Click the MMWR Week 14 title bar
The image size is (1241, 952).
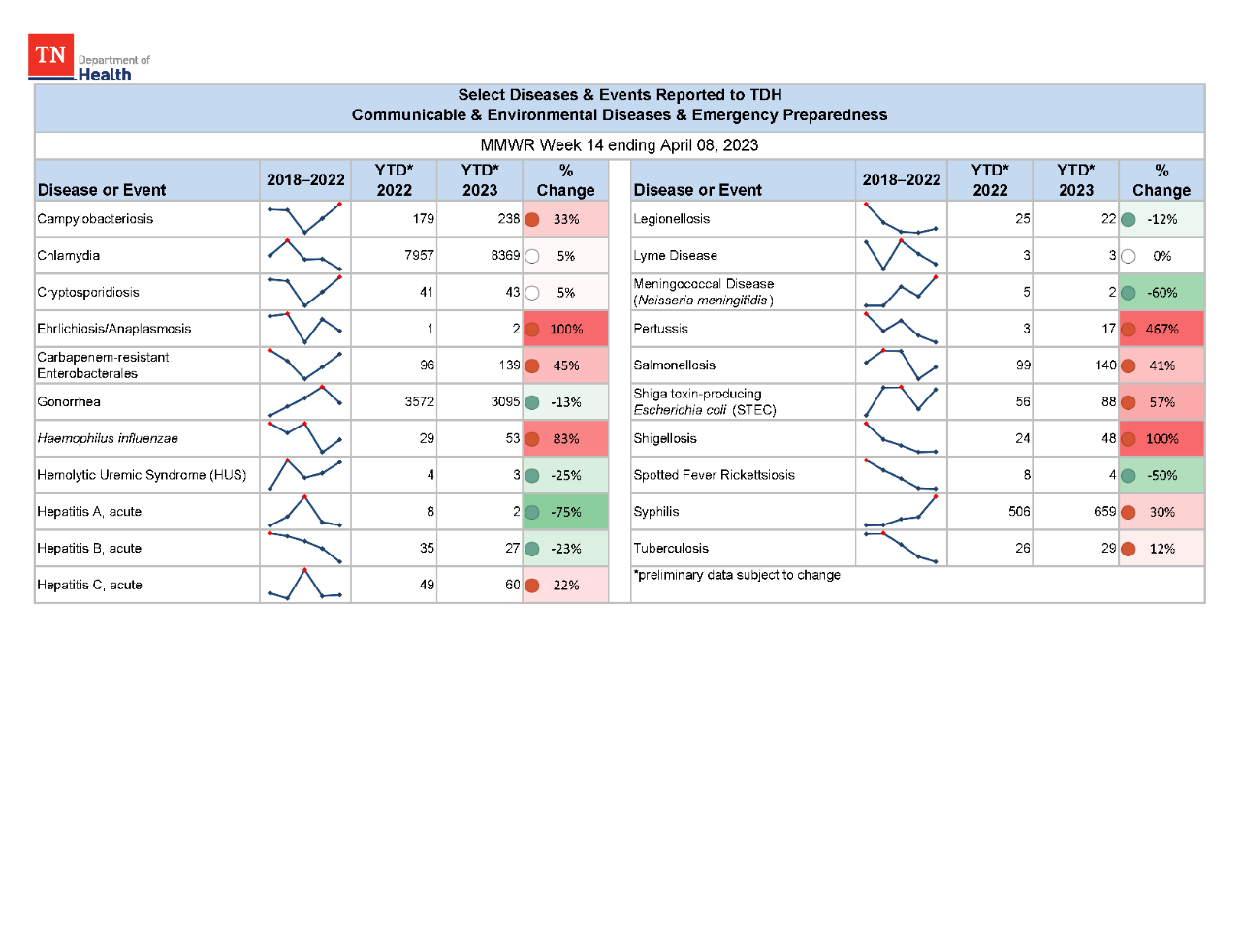click(x=620, y=145)
